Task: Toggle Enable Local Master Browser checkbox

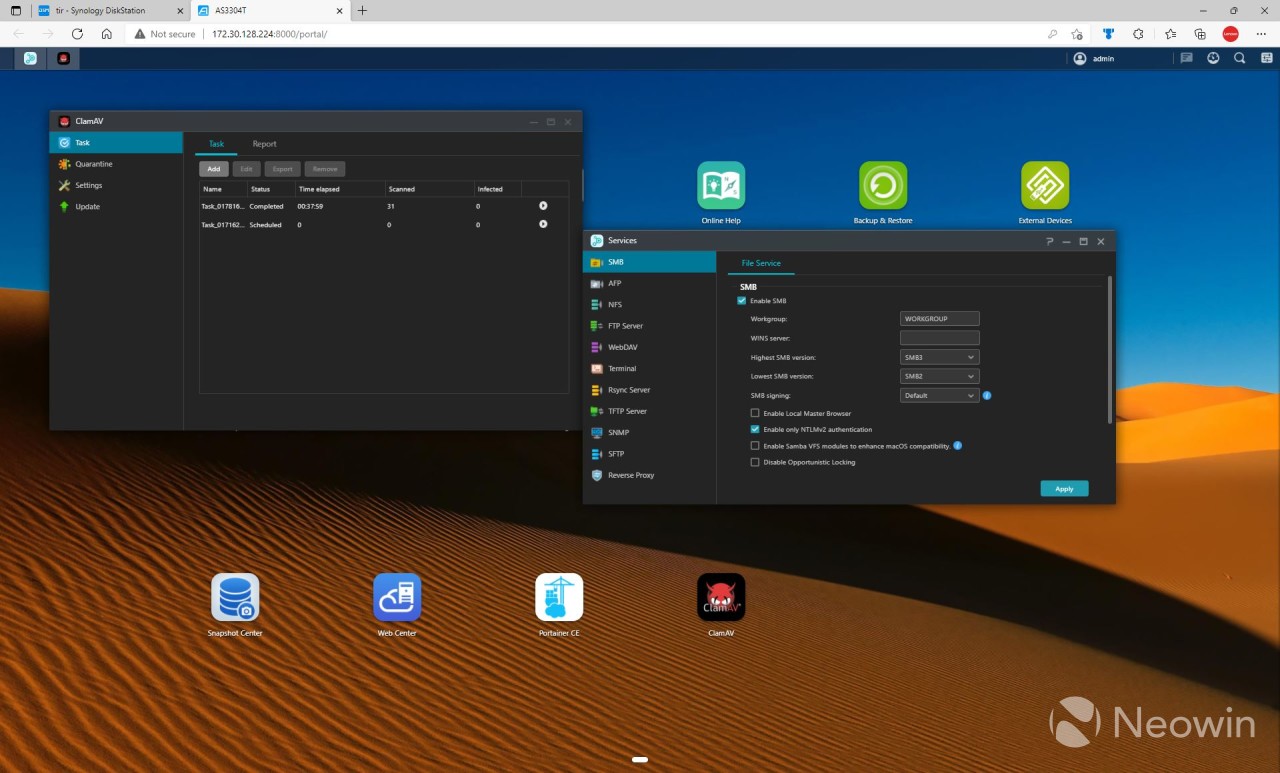Action: [755, 413]
